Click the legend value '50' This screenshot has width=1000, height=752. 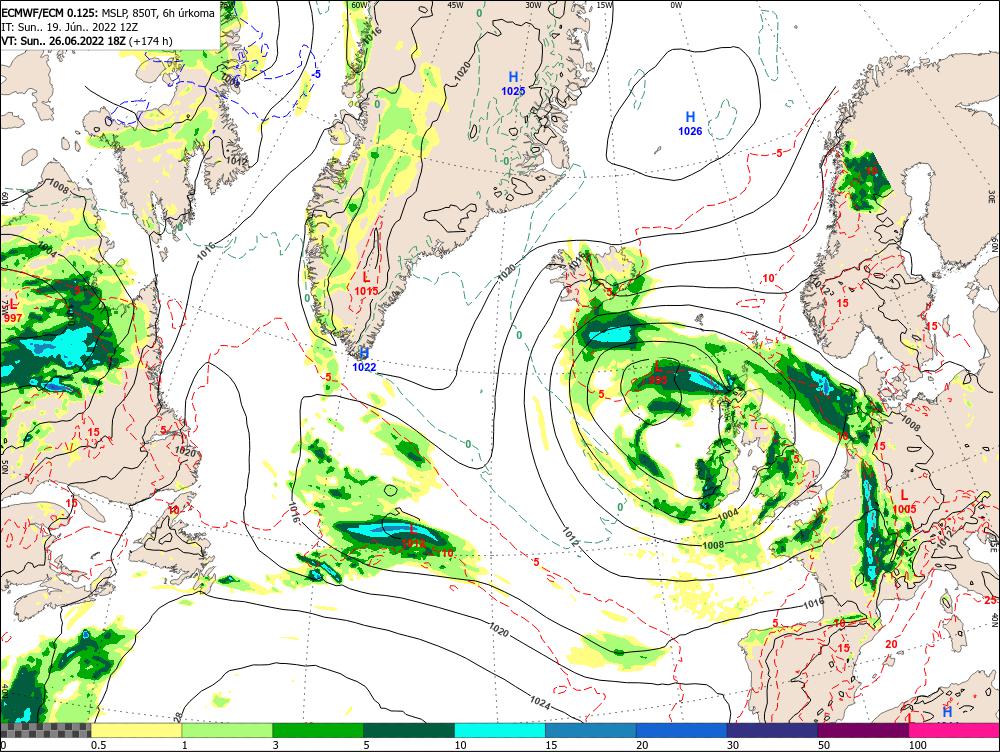tap(824, 745)
